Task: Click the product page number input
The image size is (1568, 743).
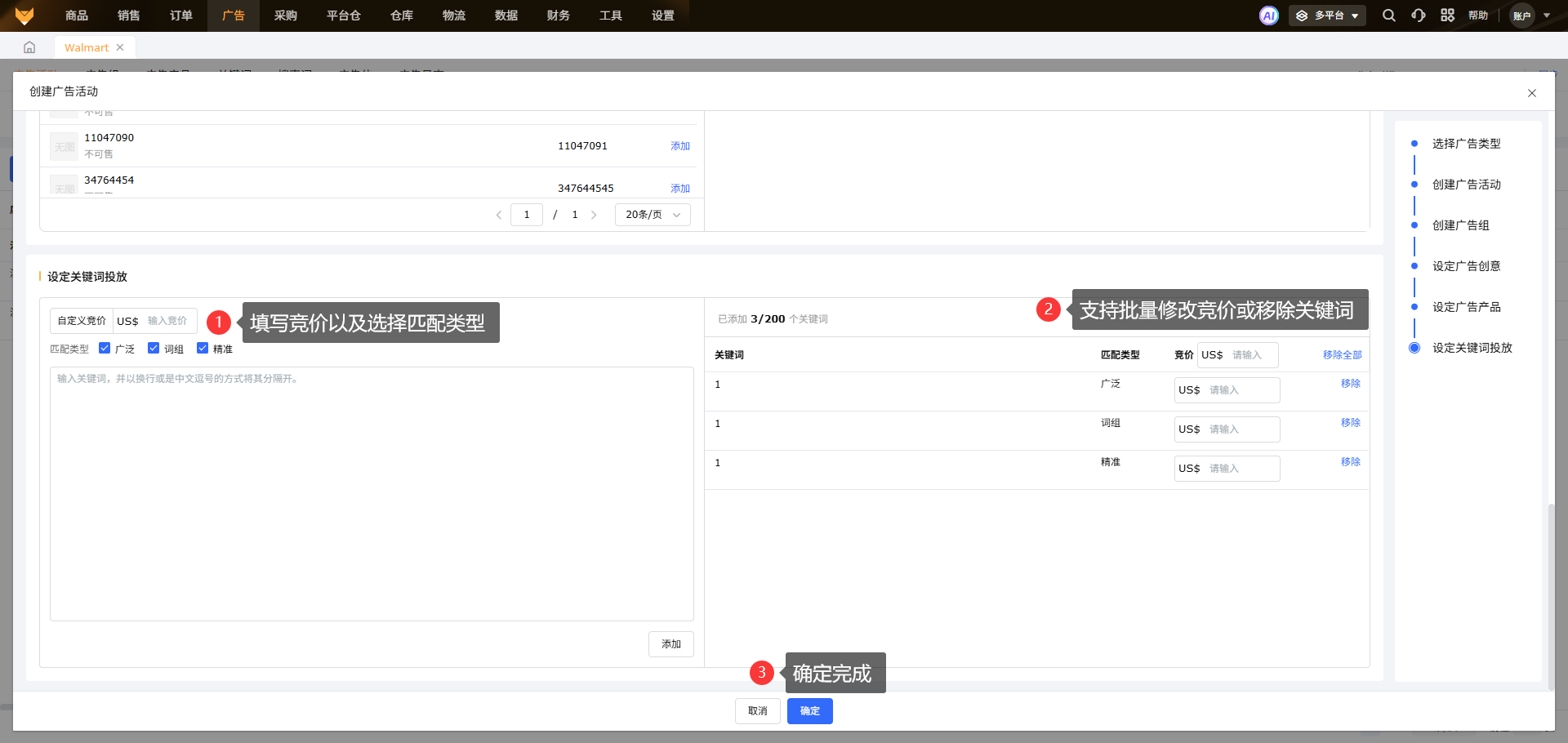Action: pyautogui.click(x=527, y=215)
